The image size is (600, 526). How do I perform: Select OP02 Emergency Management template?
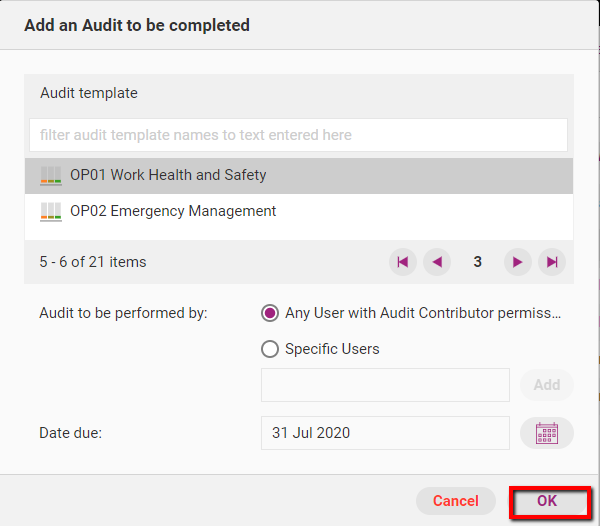[173, 211]
